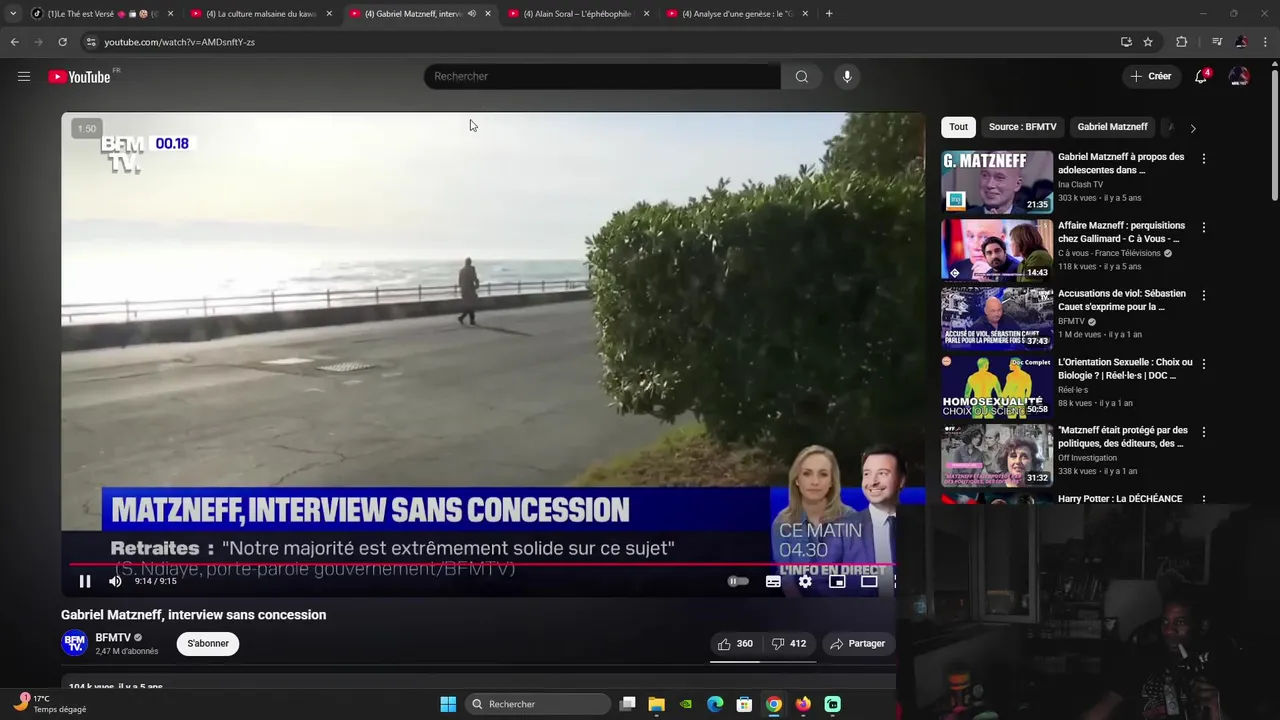This screenshot has width=1280, height=720.
Task: Open Firefox from the taskbar
Action: pyautogui.click(x=803, y=704)
